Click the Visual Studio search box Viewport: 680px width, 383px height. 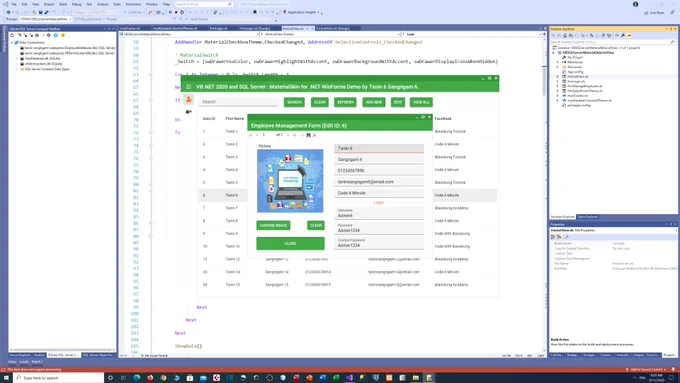click(x=204, y=4)
